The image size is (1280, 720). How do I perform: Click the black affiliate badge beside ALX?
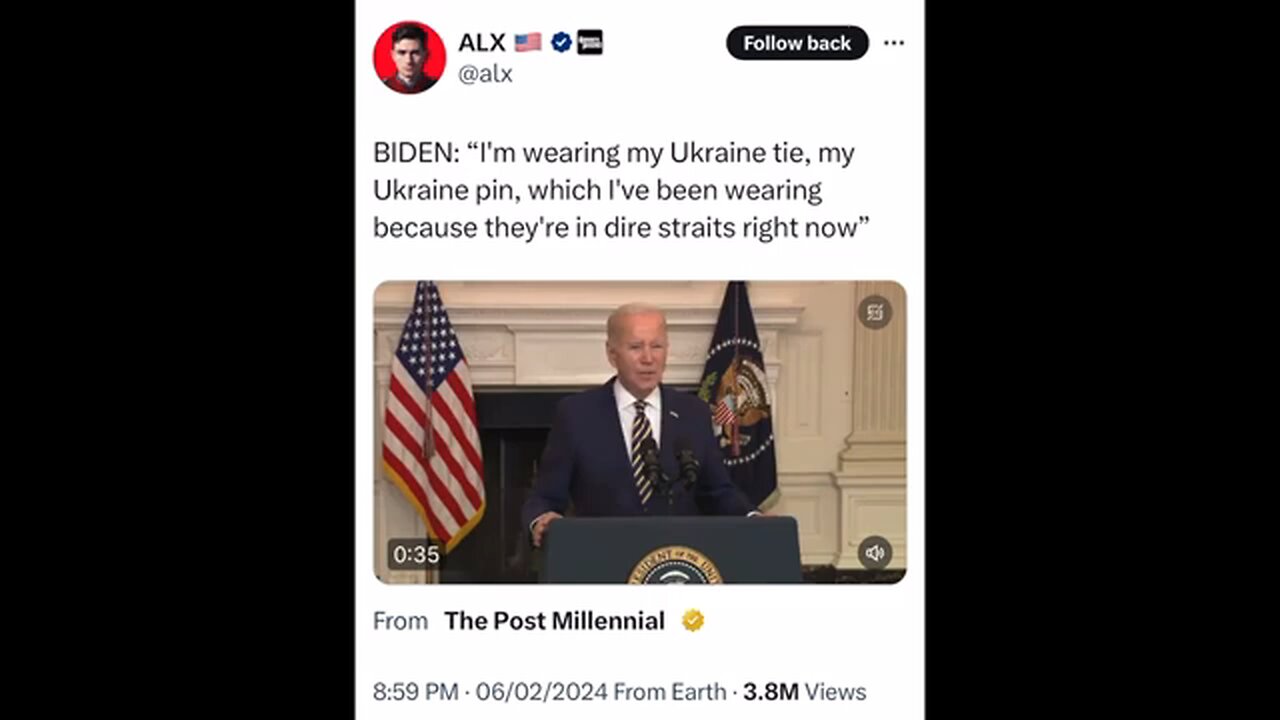point(590,42)
